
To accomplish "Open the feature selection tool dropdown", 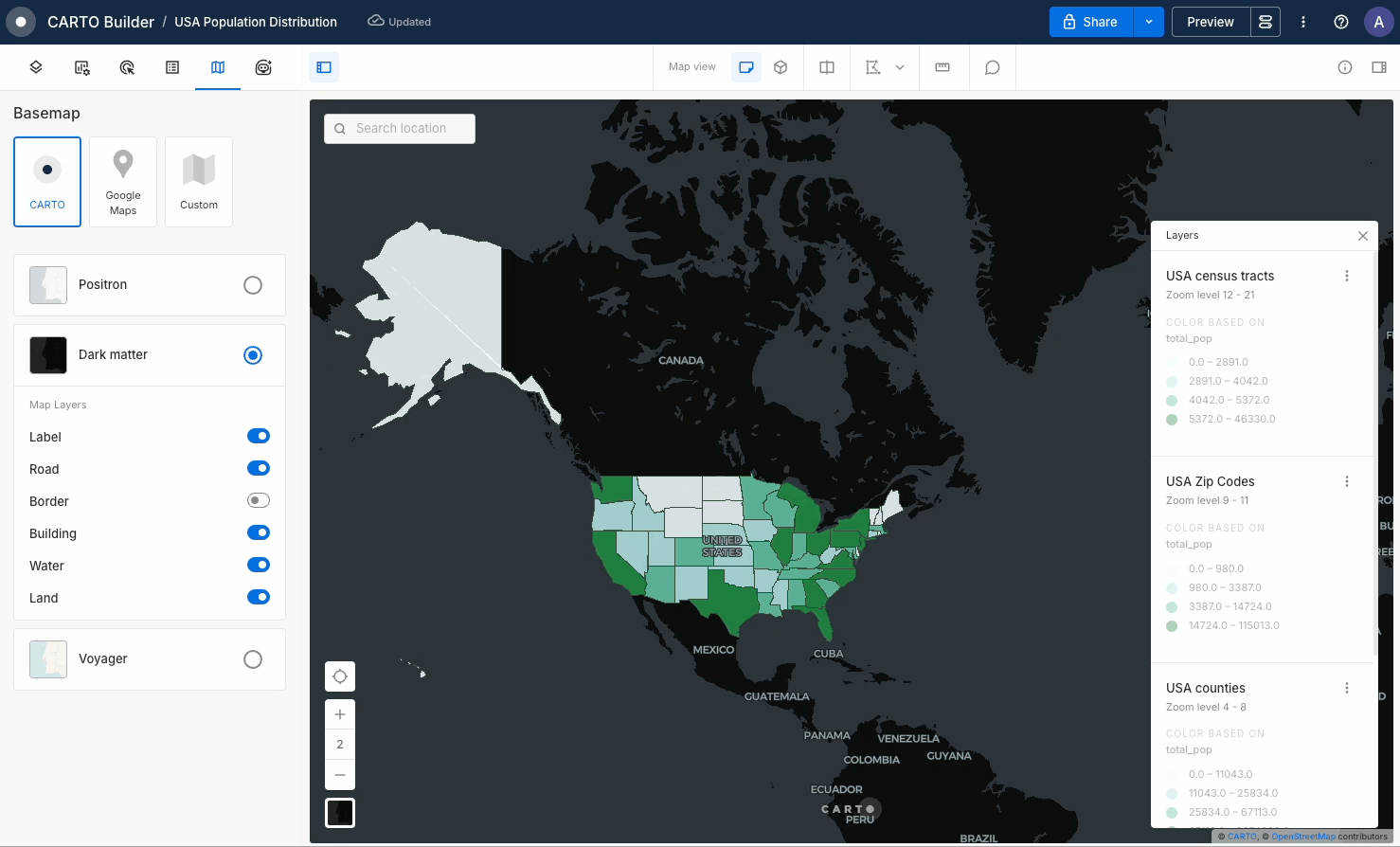I will coord(899,67).
